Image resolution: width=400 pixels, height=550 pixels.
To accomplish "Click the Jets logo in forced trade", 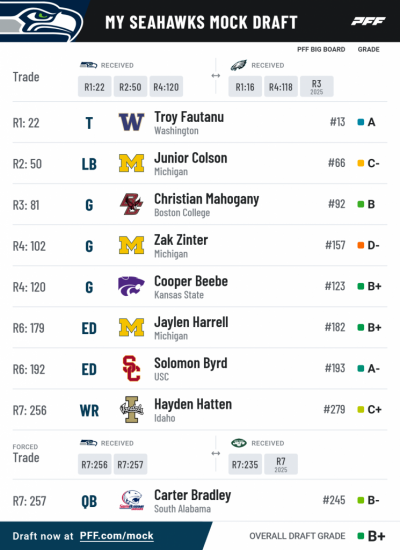I will (239, 443).
